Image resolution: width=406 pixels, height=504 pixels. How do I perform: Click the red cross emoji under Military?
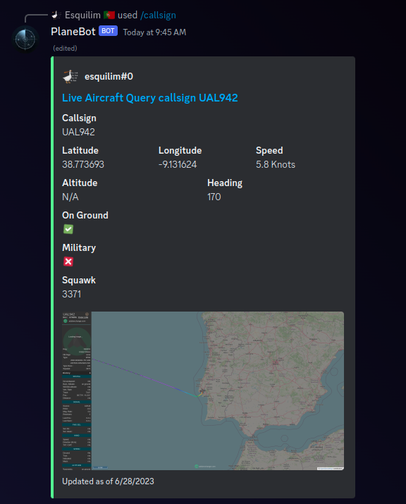click(68, 262)
